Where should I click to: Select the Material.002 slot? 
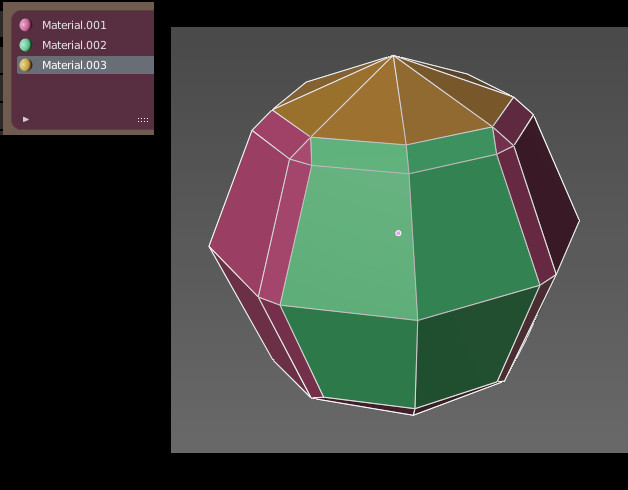tap(85, 45)
